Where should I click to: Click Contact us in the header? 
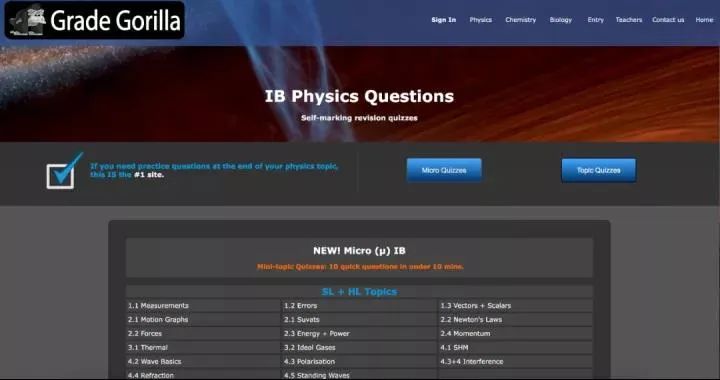tap(668, 20)
